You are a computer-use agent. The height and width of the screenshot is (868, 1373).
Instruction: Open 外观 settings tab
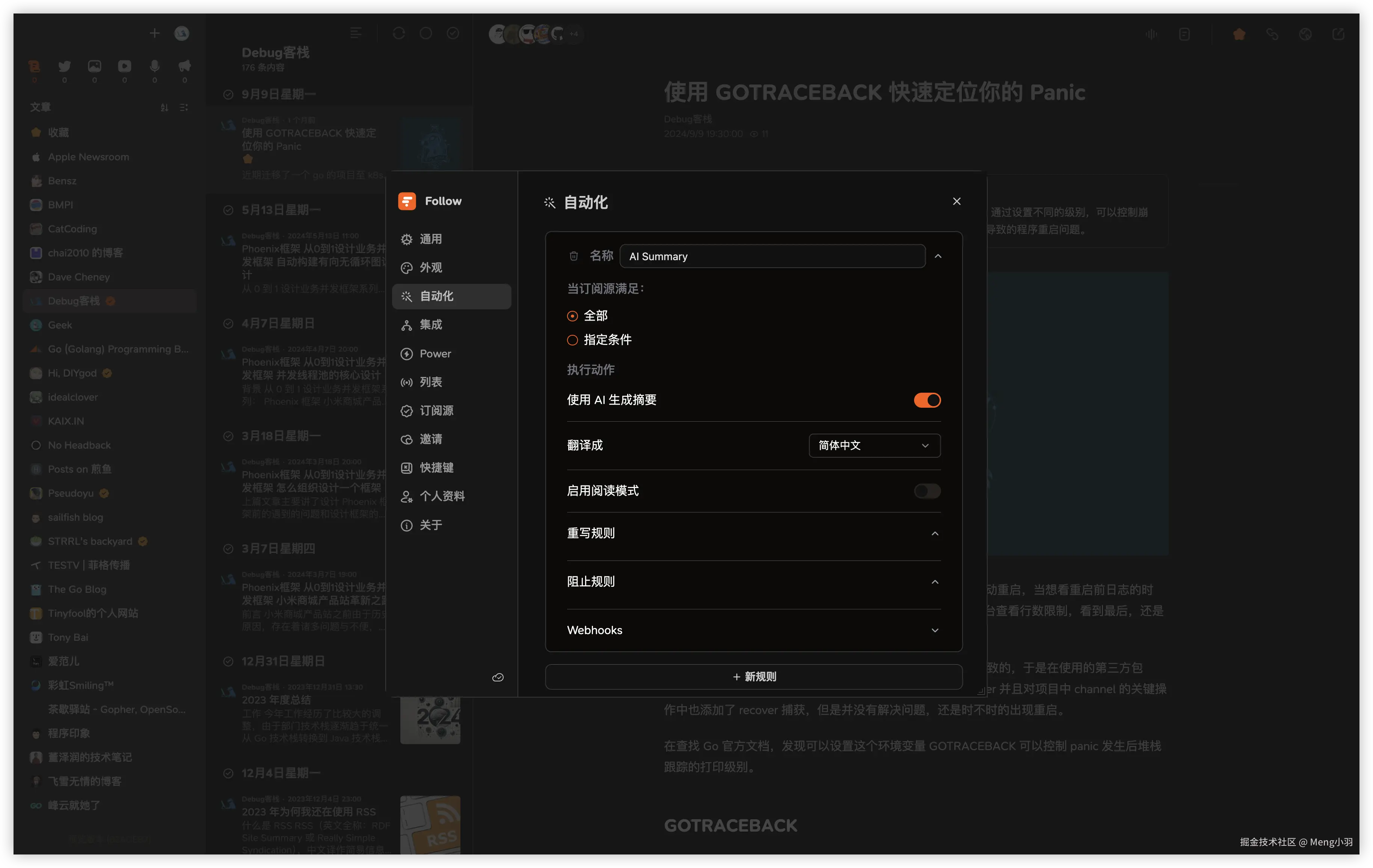point(451,268)
